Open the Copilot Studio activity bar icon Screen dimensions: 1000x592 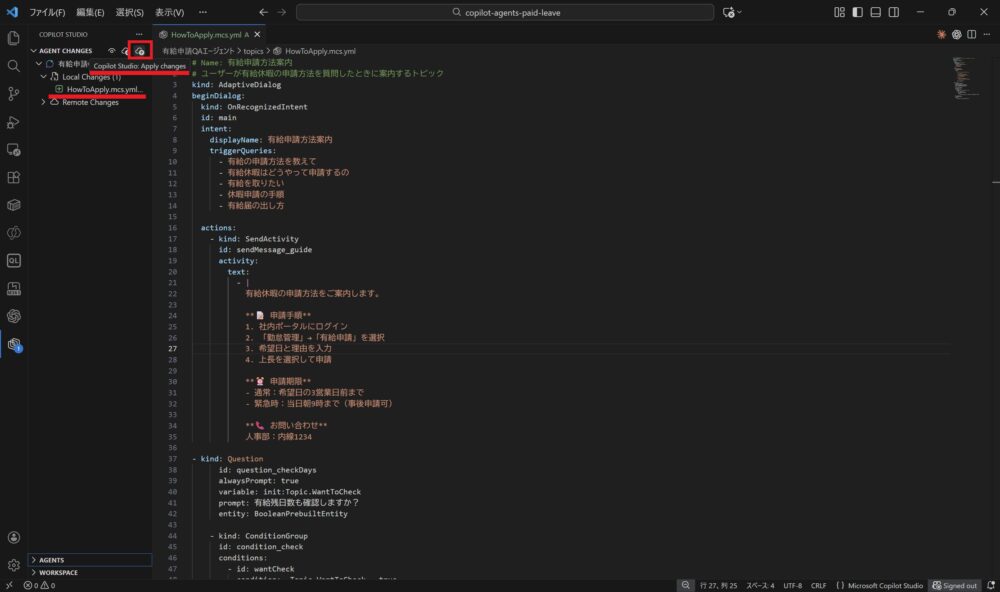point(14,344)
